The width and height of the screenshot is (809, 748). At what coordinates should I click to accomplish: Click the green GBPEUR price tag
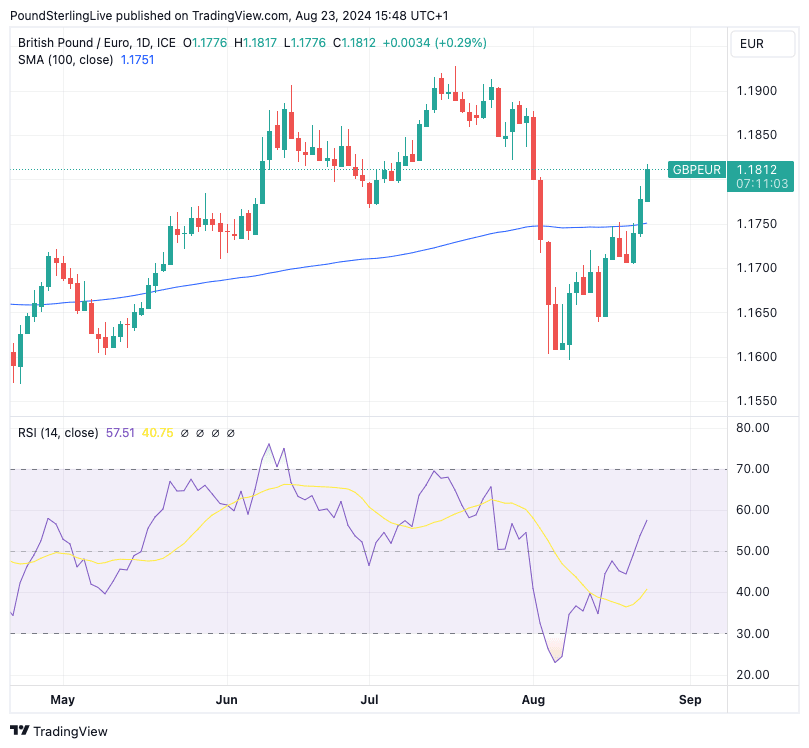(x=696, y=170)
